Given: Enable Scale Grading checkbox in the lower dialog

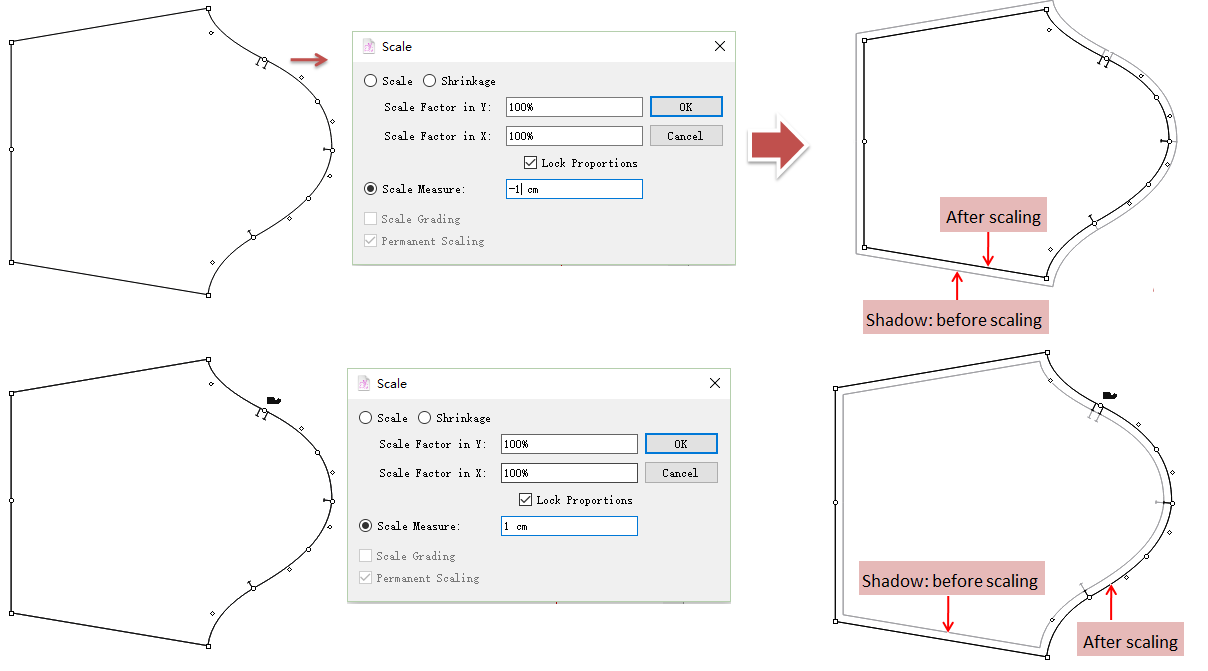Looking at the screenshot, I should (366, 556).
